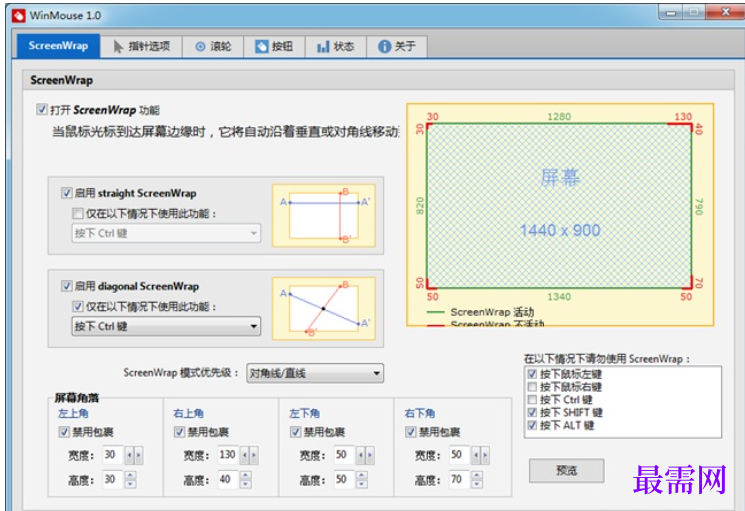Decrease 左下角 宽度 with left arrow
745x511 pixels.
(361, 455)
